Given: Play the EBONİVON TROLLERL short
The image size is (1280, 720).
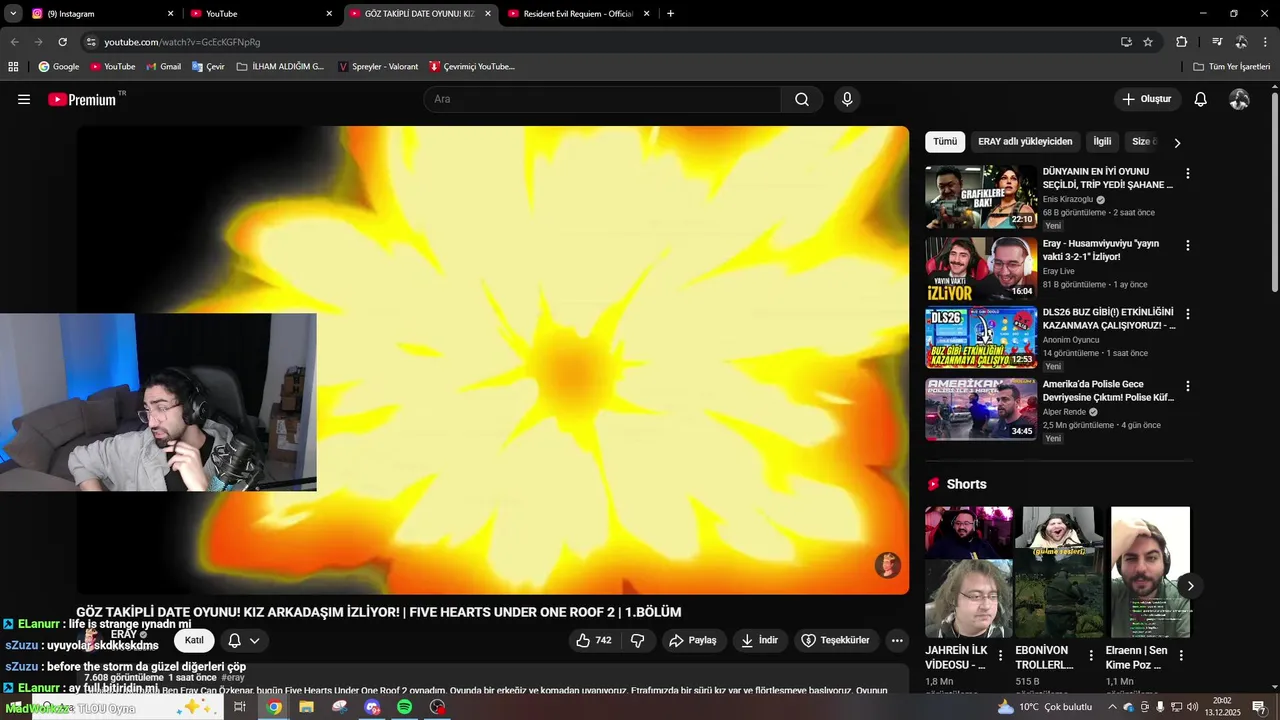Looking at the screenshot, I should [x=1060, y=572].
